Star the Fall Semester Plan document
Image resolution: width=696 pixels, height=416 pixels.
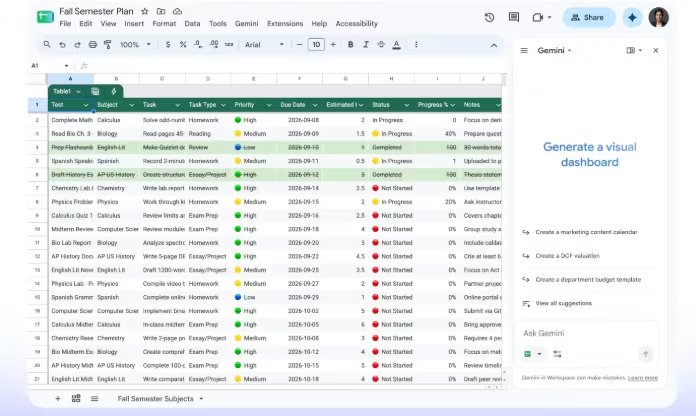click(x=145, y=12)
